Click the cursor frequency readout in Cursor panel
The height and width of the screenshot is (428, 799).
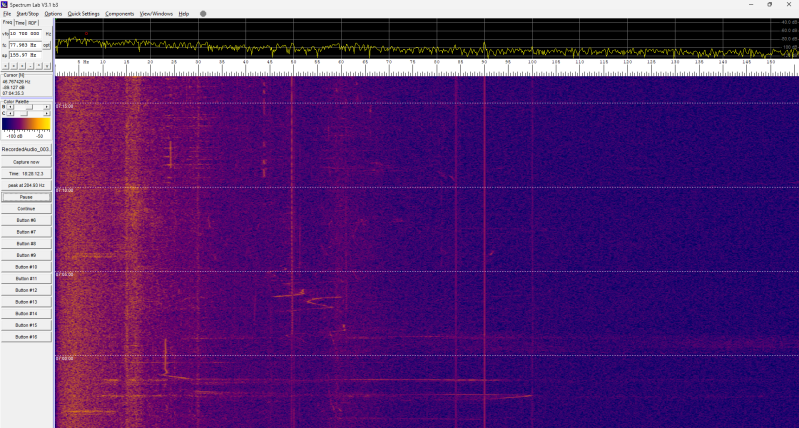click(16, 82)
